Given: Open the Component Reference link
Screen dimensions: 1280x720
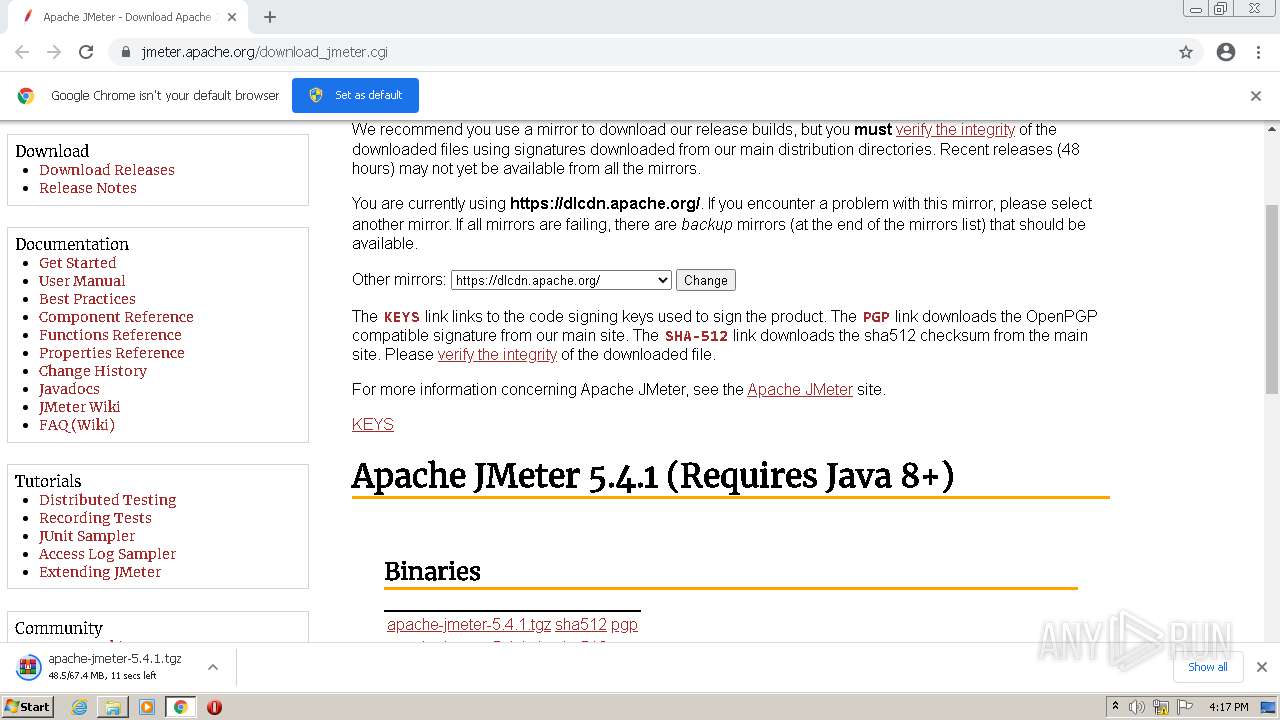Looking at the screenshot, I should (116, 317).
